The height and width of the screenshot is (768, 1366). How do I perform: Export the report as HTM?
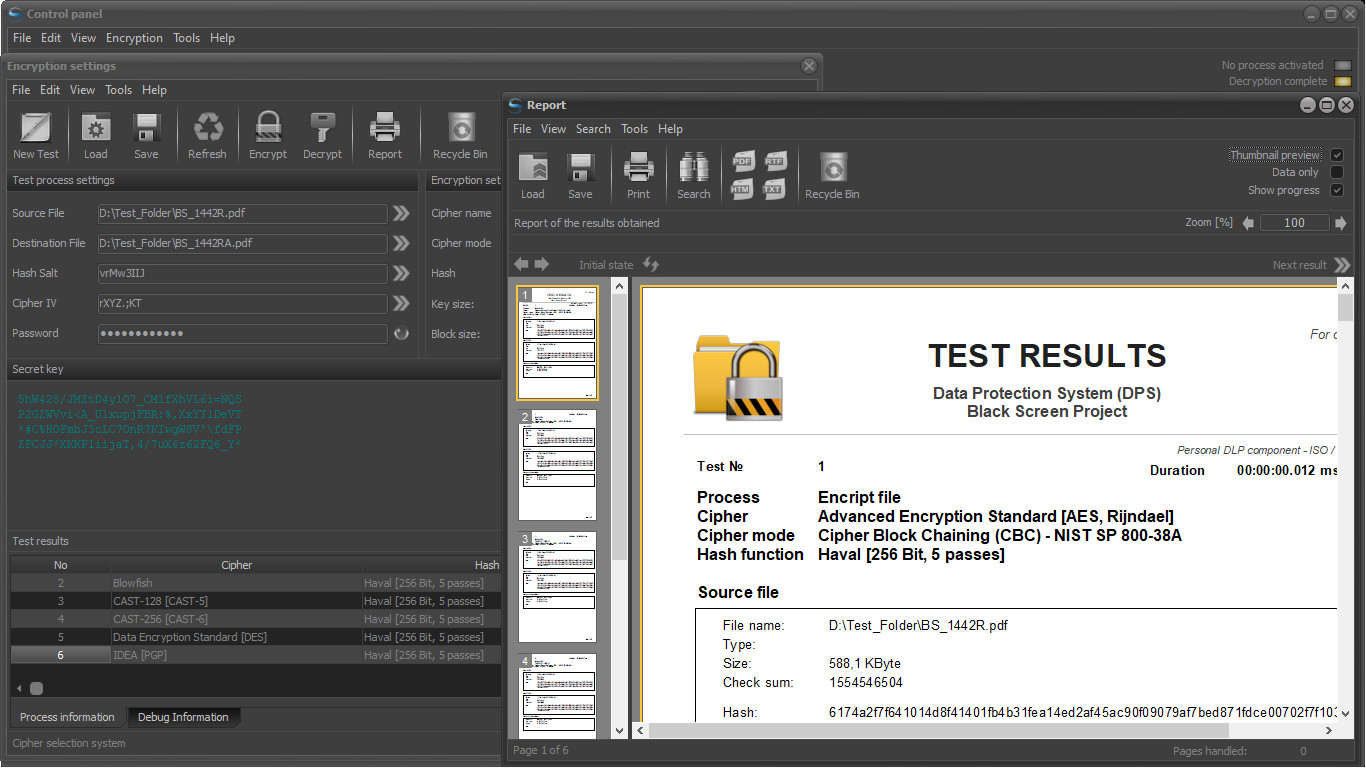(x=743, y=189)
